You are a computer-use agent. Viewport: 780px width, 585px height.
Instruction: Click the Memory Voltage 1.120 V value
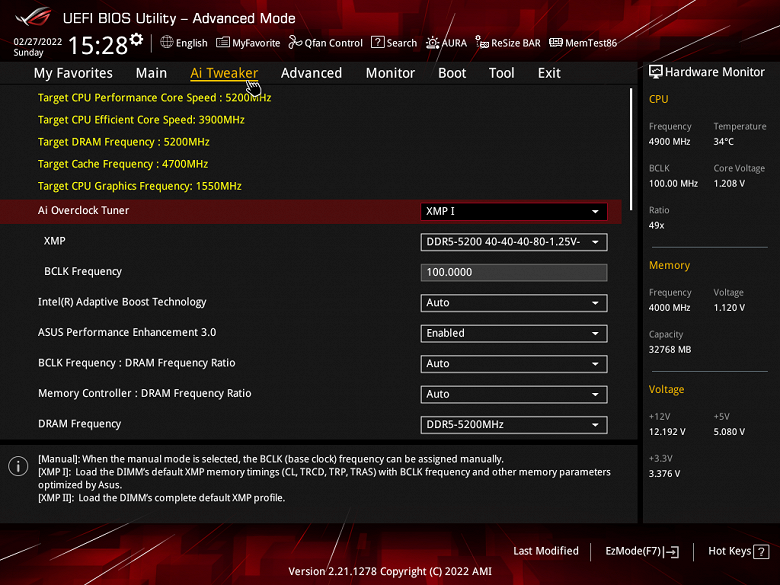coord(729,308)
